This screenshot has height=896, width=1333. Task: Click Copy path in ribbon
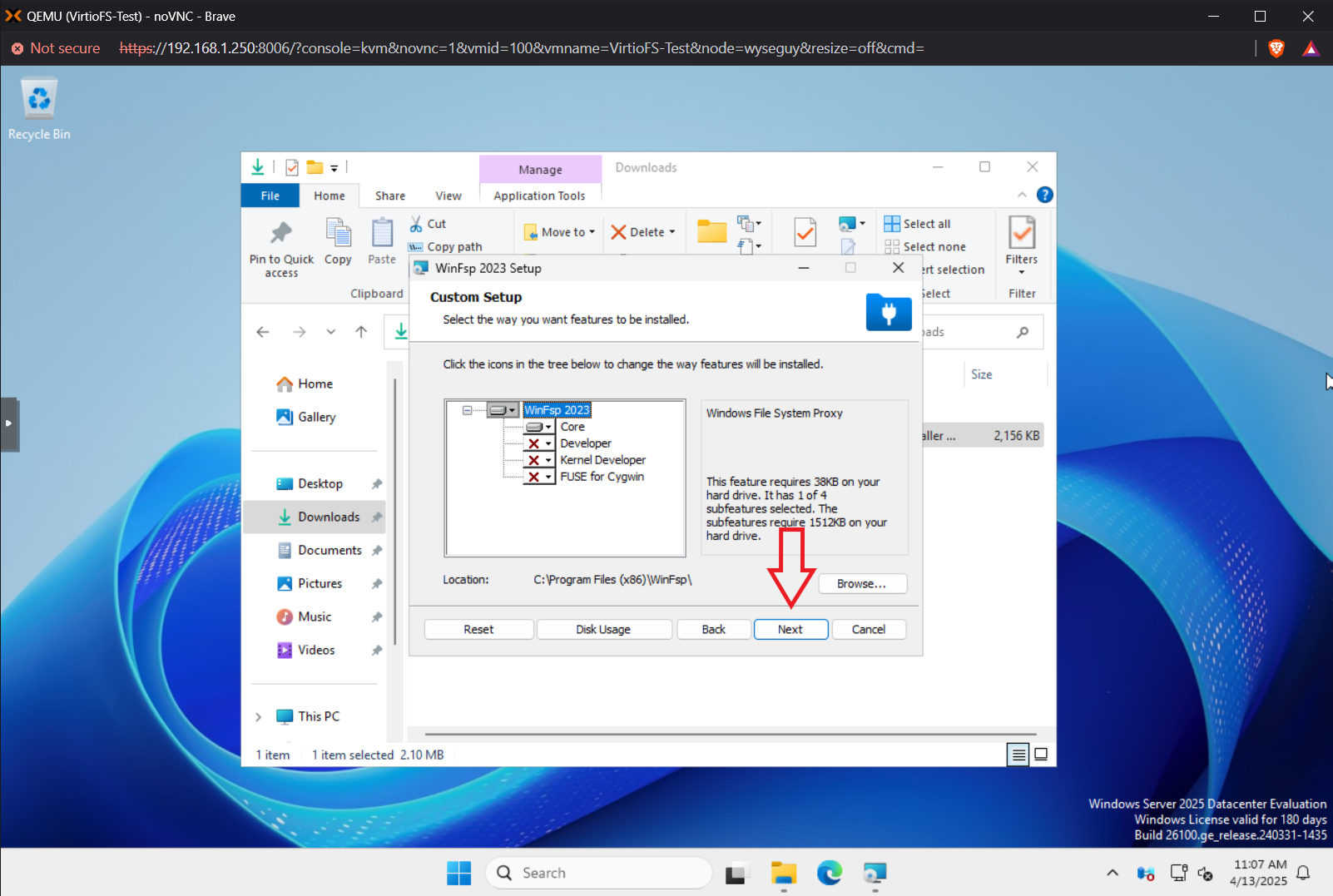click(445, 247)
